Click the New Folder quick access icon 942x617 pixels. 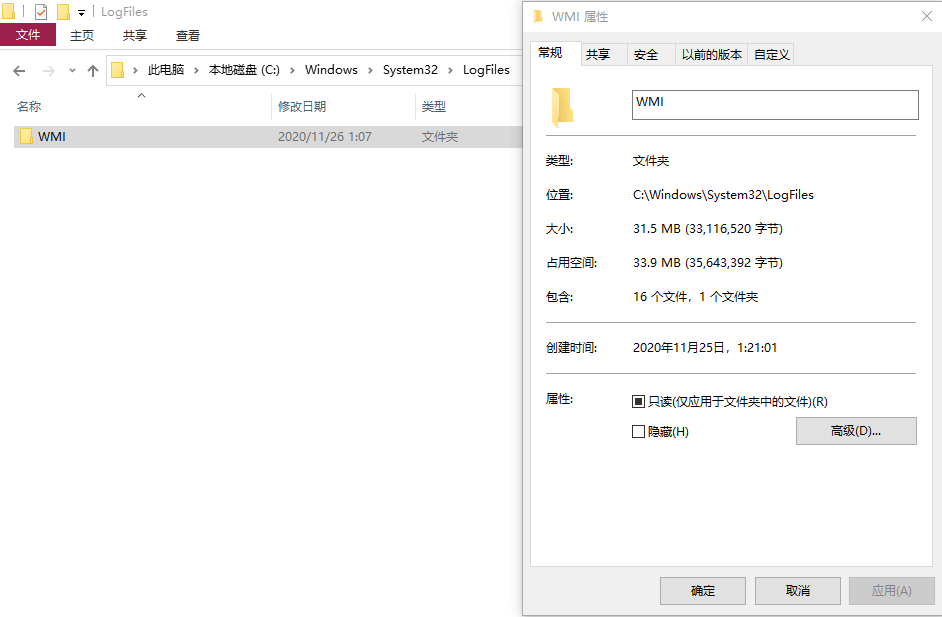[63, 11]
